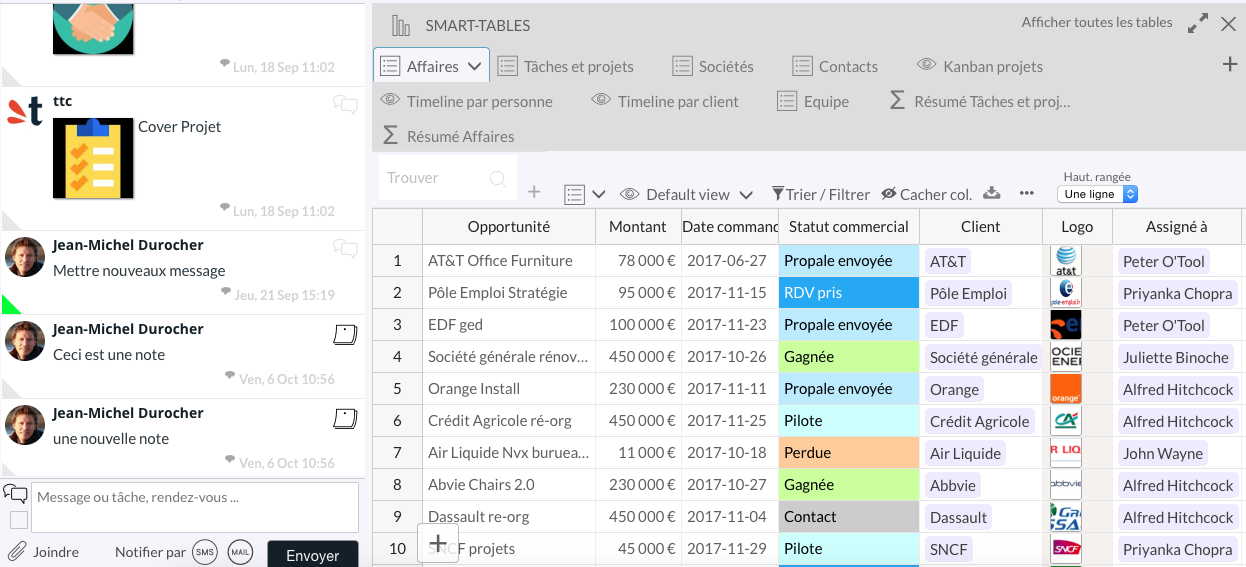The image size is (1246, 567).
Task: Add a record with toolbar plus icon
Action: point(534,192)
